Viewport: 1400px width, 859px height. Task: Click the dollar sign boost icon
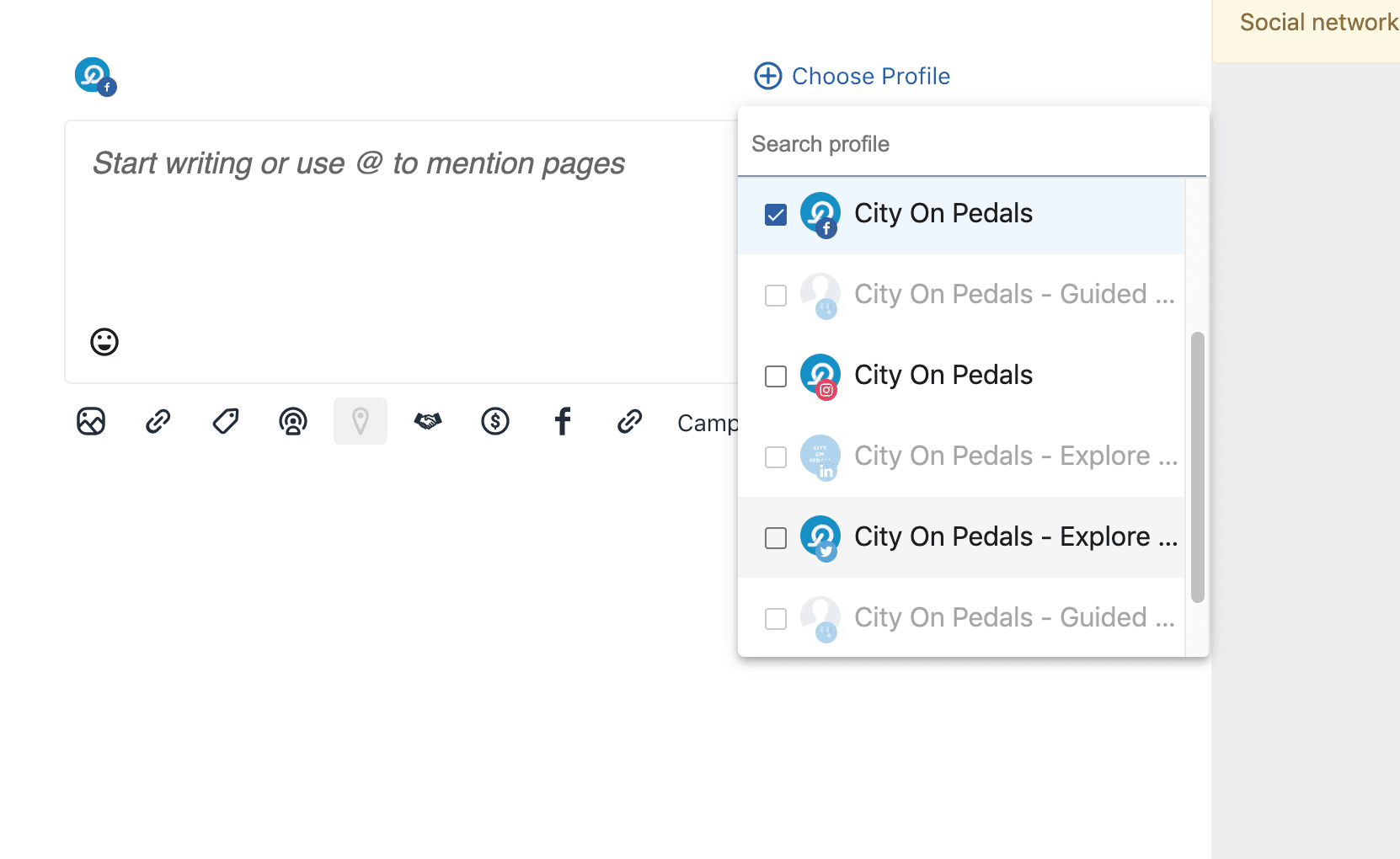tap(495, 421)
